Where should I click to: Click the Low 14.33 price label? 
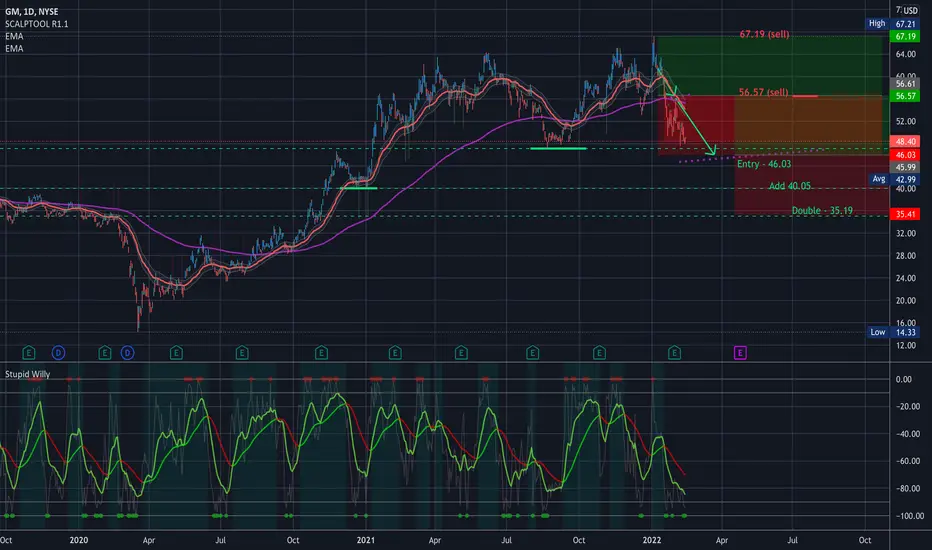coord(893,332)
